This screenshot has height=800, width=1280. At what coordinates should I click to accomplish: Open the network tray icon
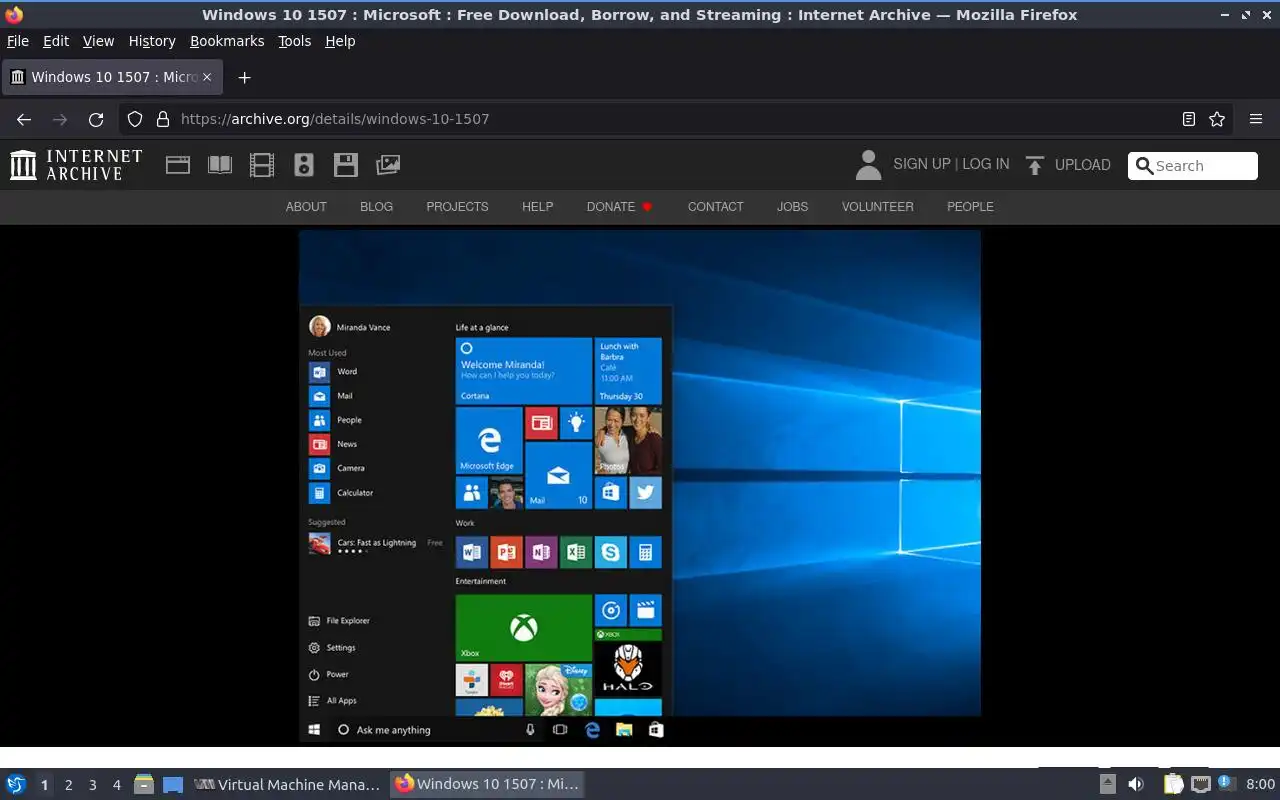(1201, 784)
